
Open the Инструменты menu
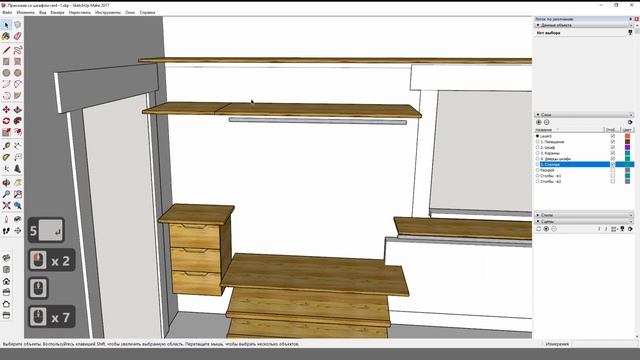pos(108,13)
